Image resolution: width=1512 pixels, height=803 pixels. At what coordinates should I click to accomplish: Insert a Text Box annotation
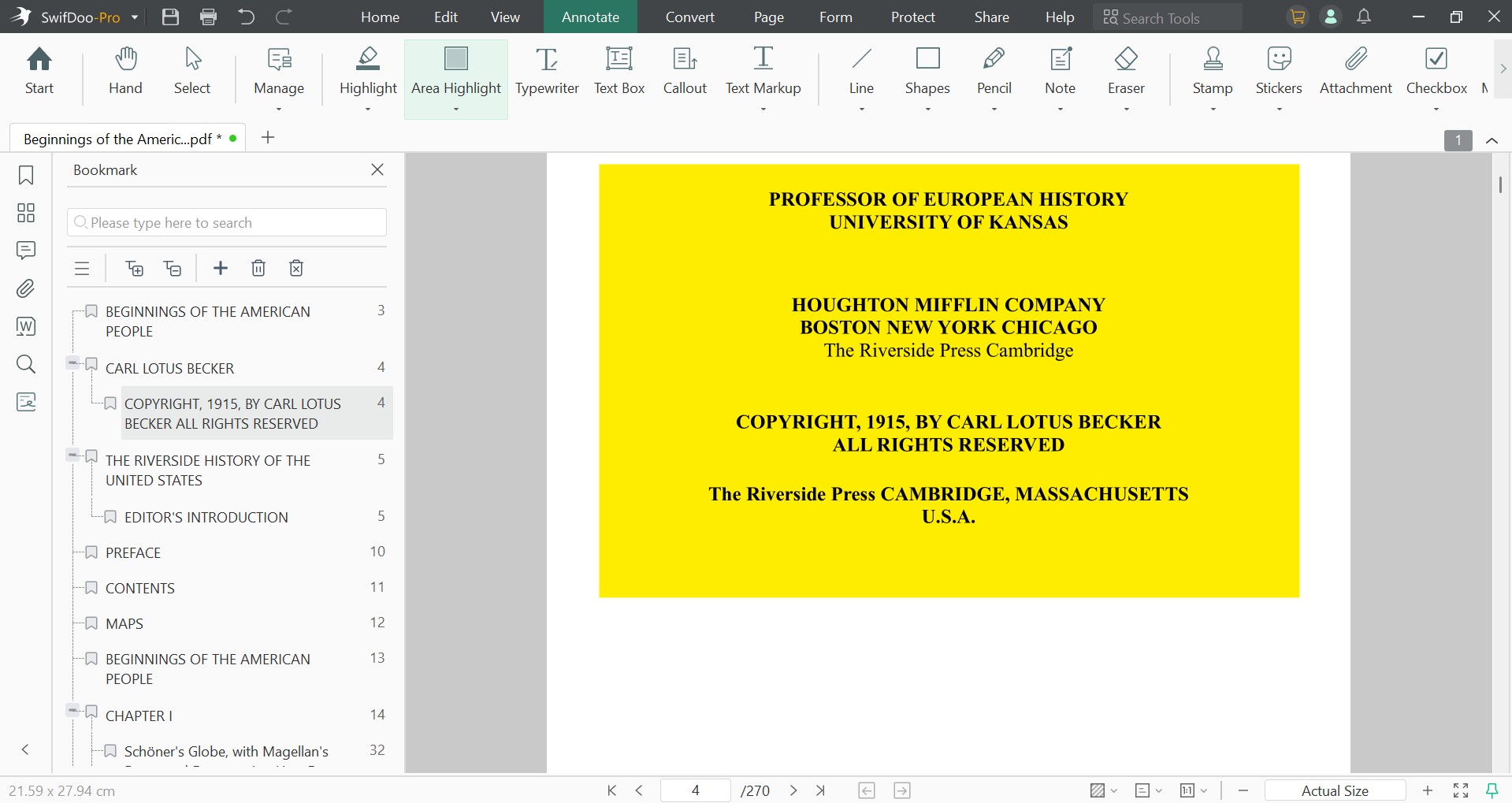(x=619, y=72)
